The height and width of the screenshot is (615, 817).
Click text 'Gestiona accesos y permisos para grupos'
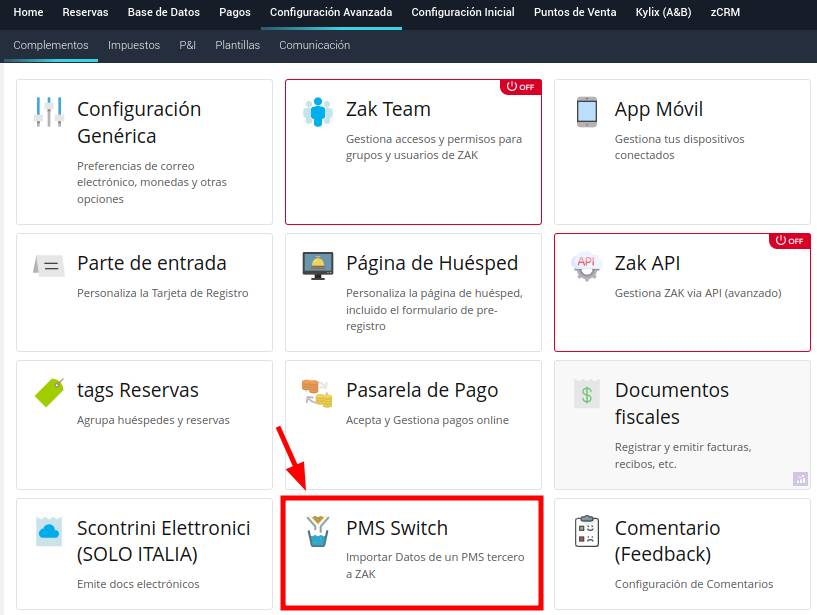click(x=434, y=147)
